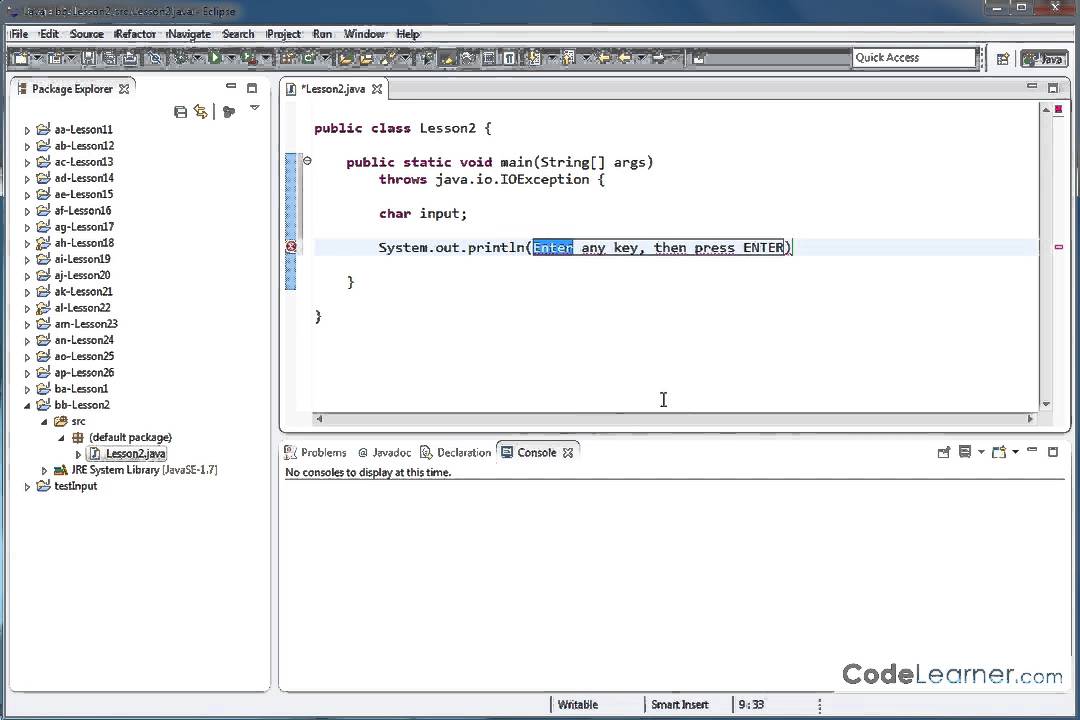Close the Console view tab

coord(568,453)
